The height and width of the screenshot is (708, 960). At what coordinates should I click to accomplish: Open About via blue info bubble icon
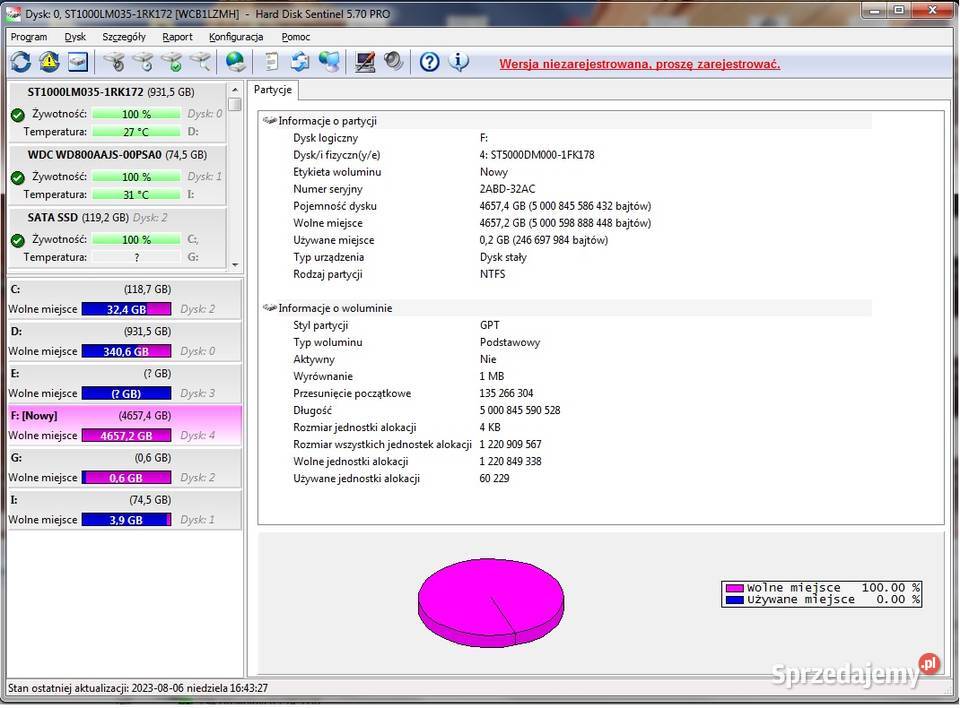[459, 62]
